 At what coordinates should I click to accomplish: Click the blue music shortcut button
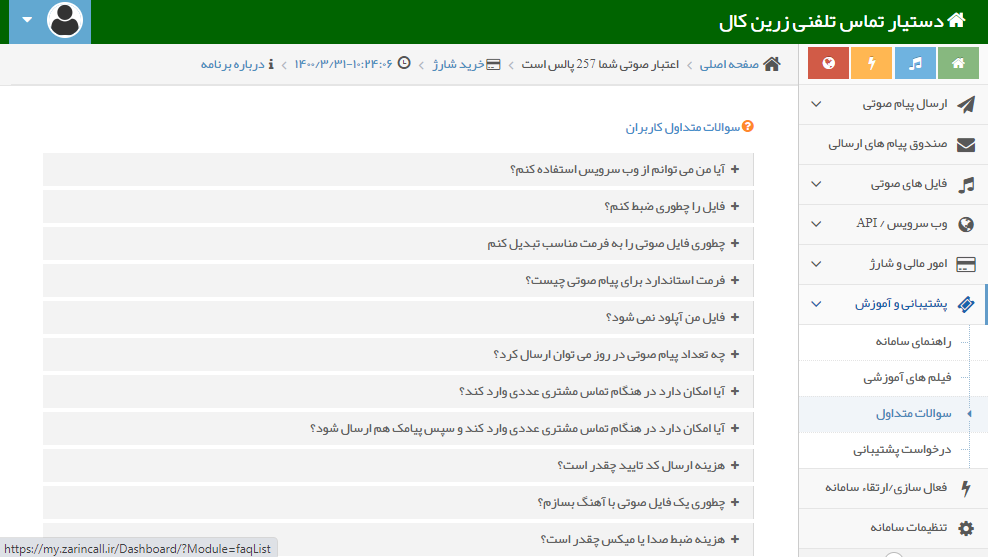915,63
